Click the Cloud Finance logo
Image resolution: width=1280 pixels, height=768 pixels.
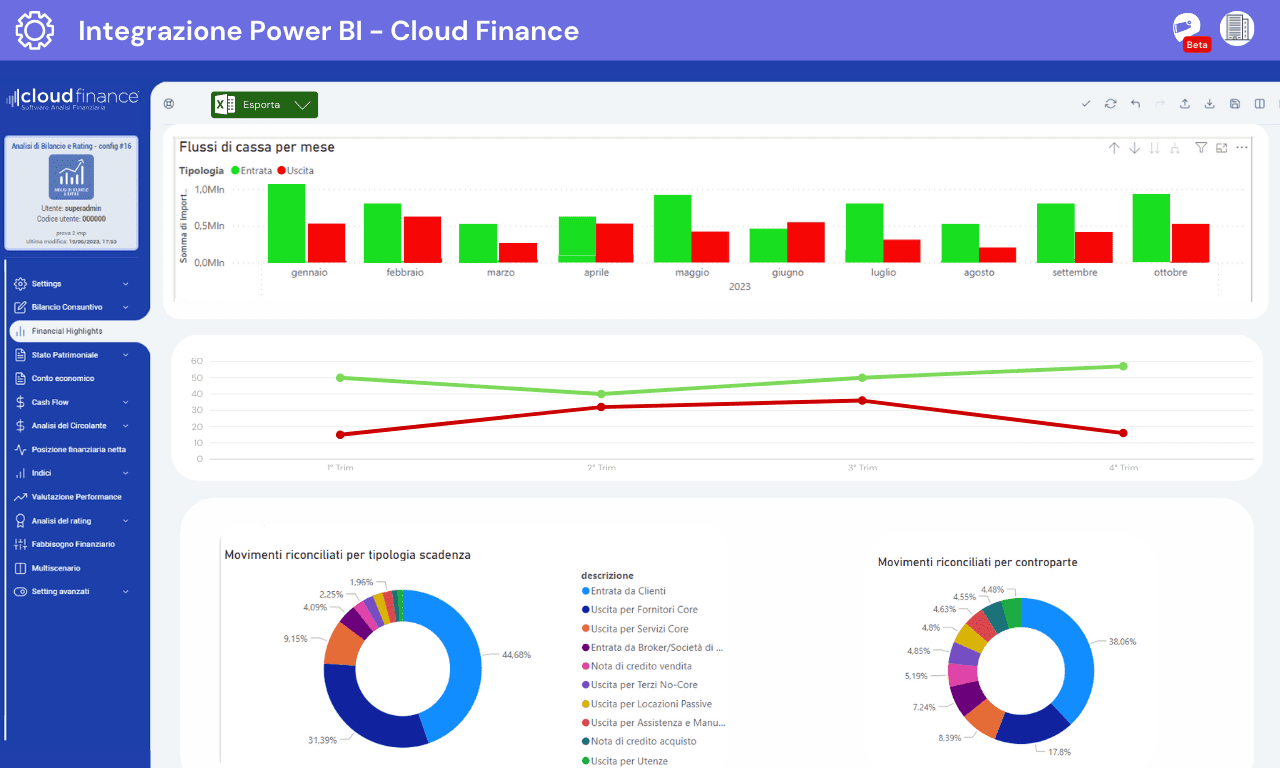pos(72,98)
